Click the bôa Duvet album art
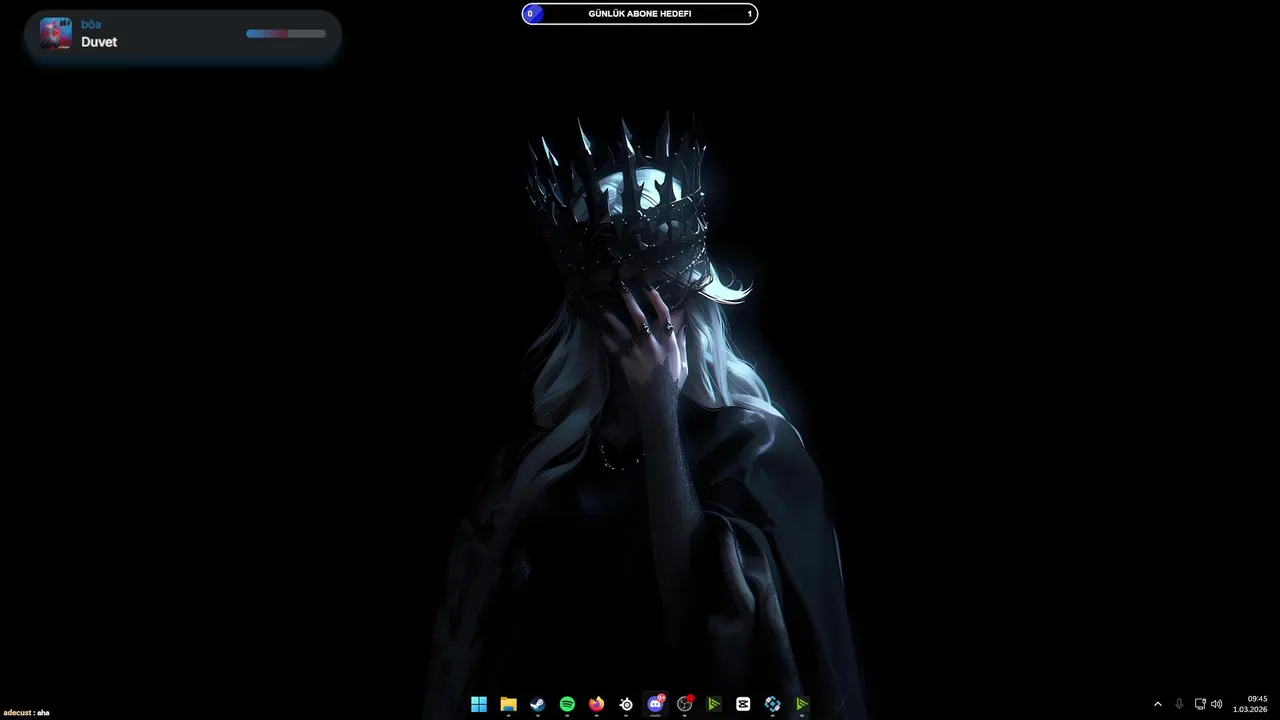The image size is (1280, 720). tap(56, 34)
